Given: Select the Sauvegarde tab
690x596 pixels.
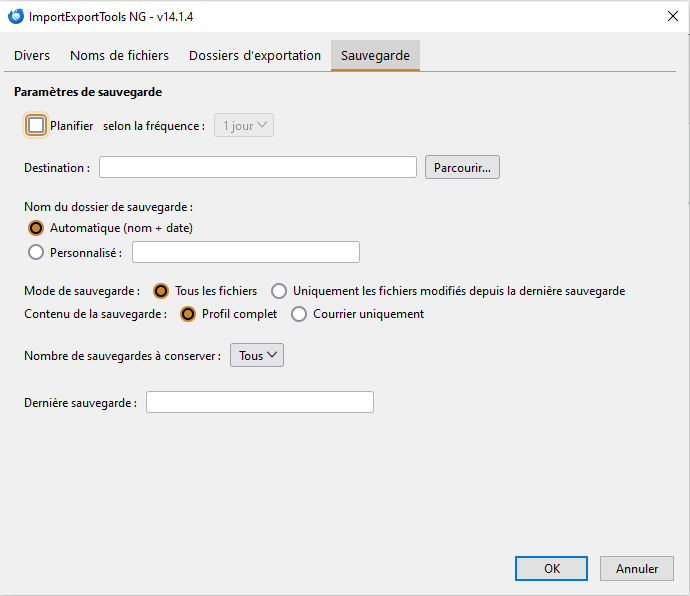Looking at the screenshot, I should (375, 56).
